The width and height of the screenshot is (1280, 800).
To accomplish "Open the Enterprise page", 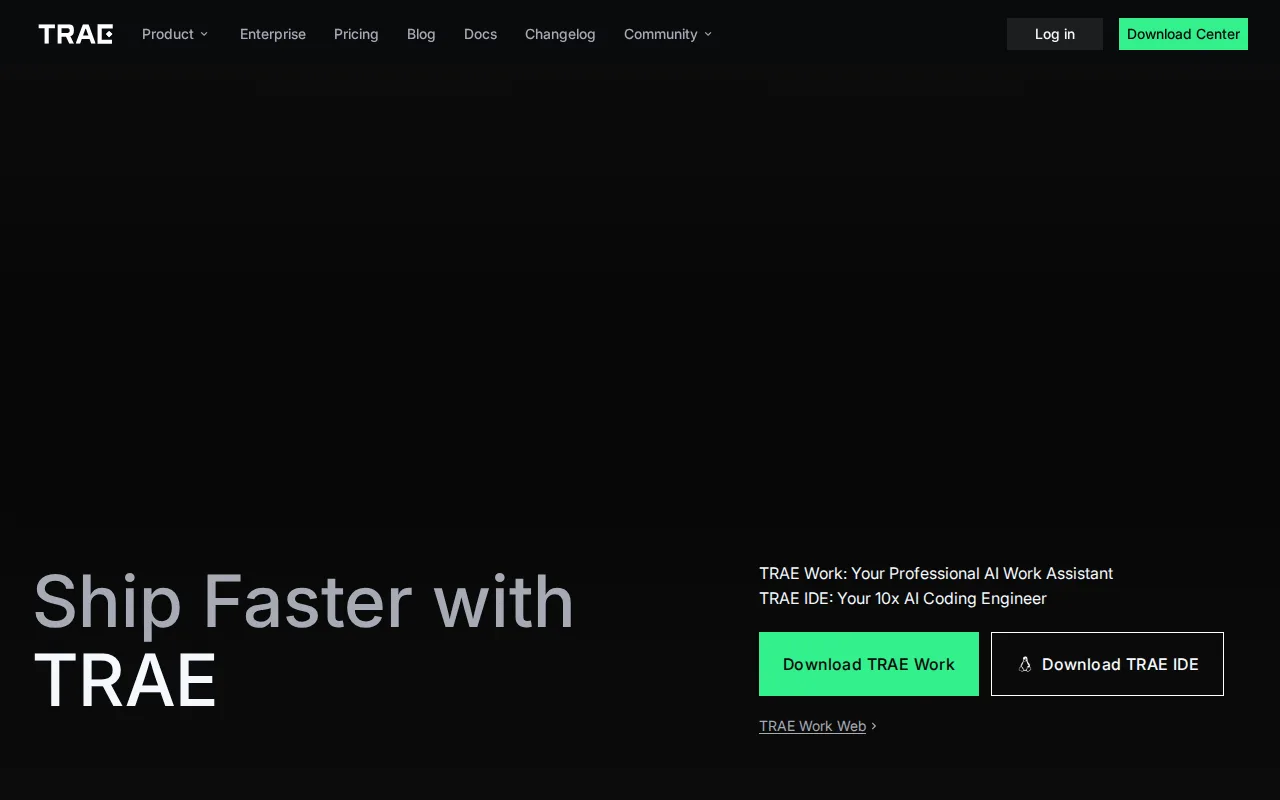I will [273, 34].
